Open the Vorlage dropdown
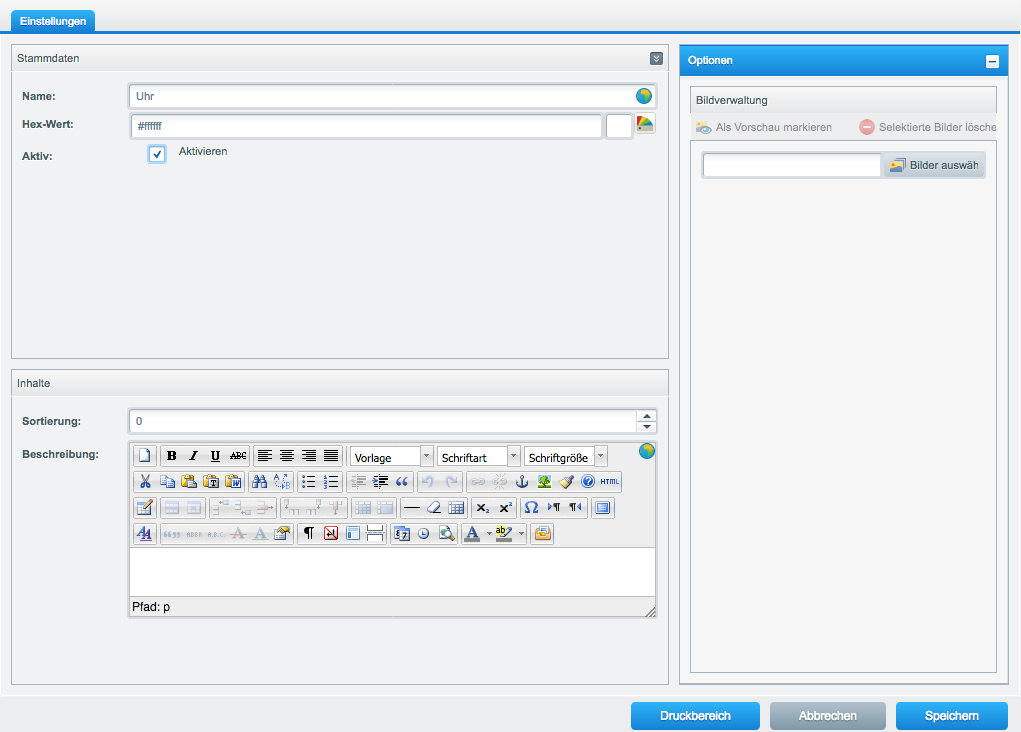Viewport: 1021px width, 732px height. (427, 456)
